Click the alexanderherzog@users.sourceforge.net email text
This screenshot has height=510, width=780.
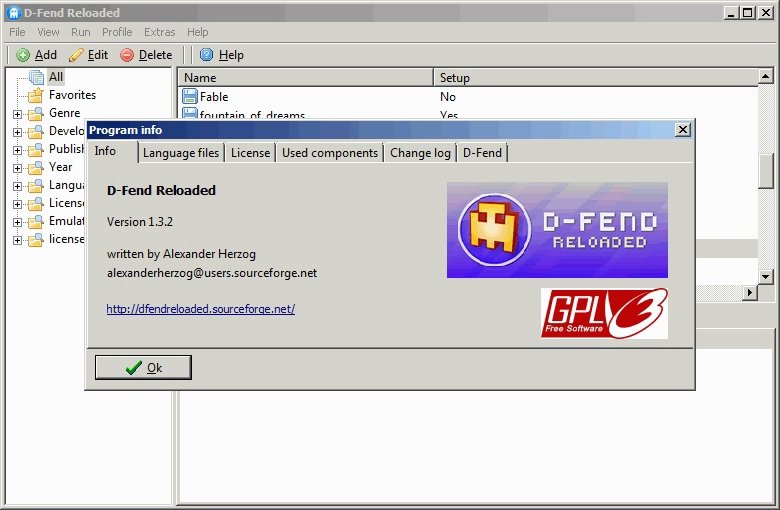pyautogui.click(x=212, y=273)
